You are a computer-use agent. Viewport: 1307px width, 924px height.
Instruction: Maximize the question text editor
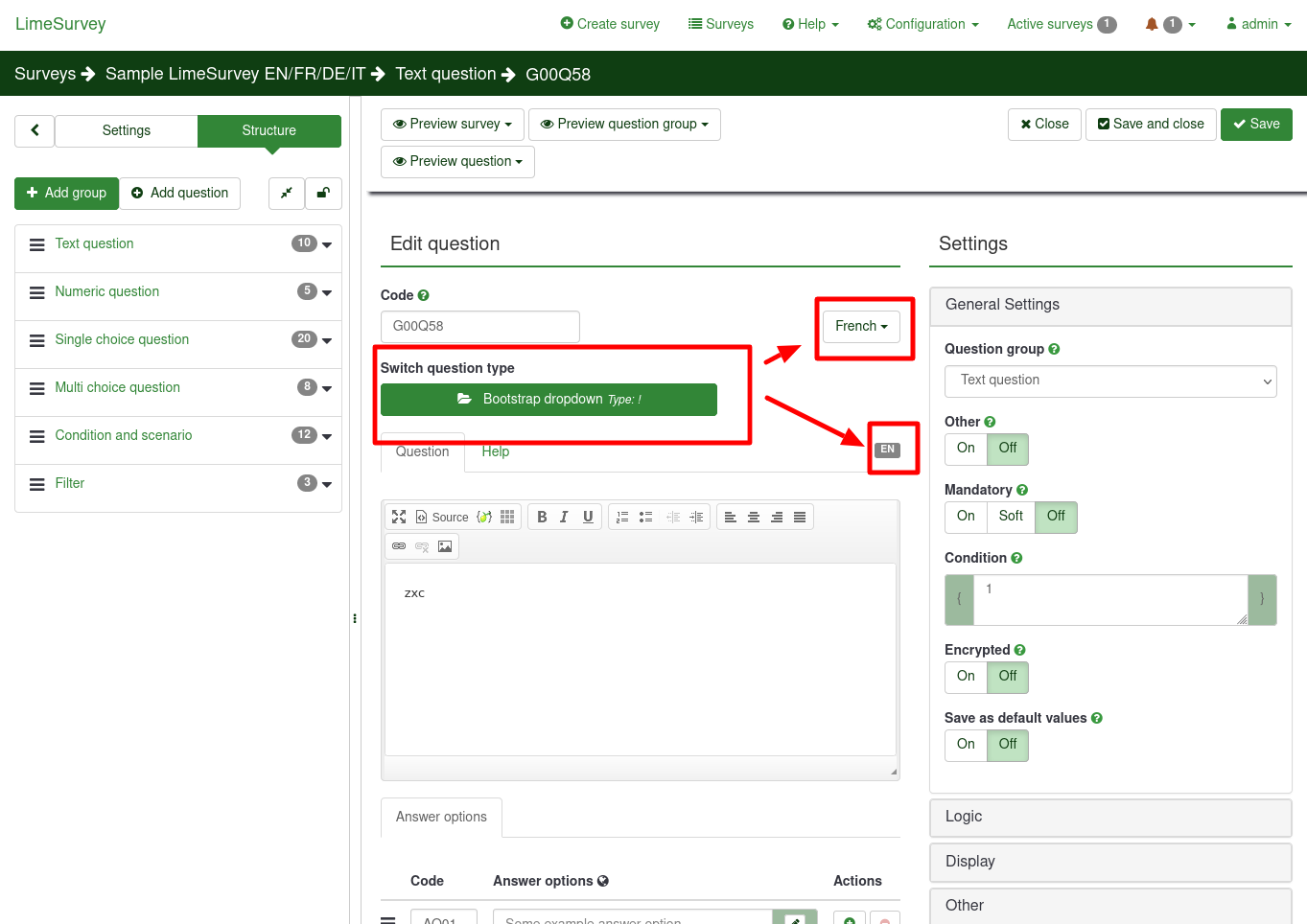[399, 517]
